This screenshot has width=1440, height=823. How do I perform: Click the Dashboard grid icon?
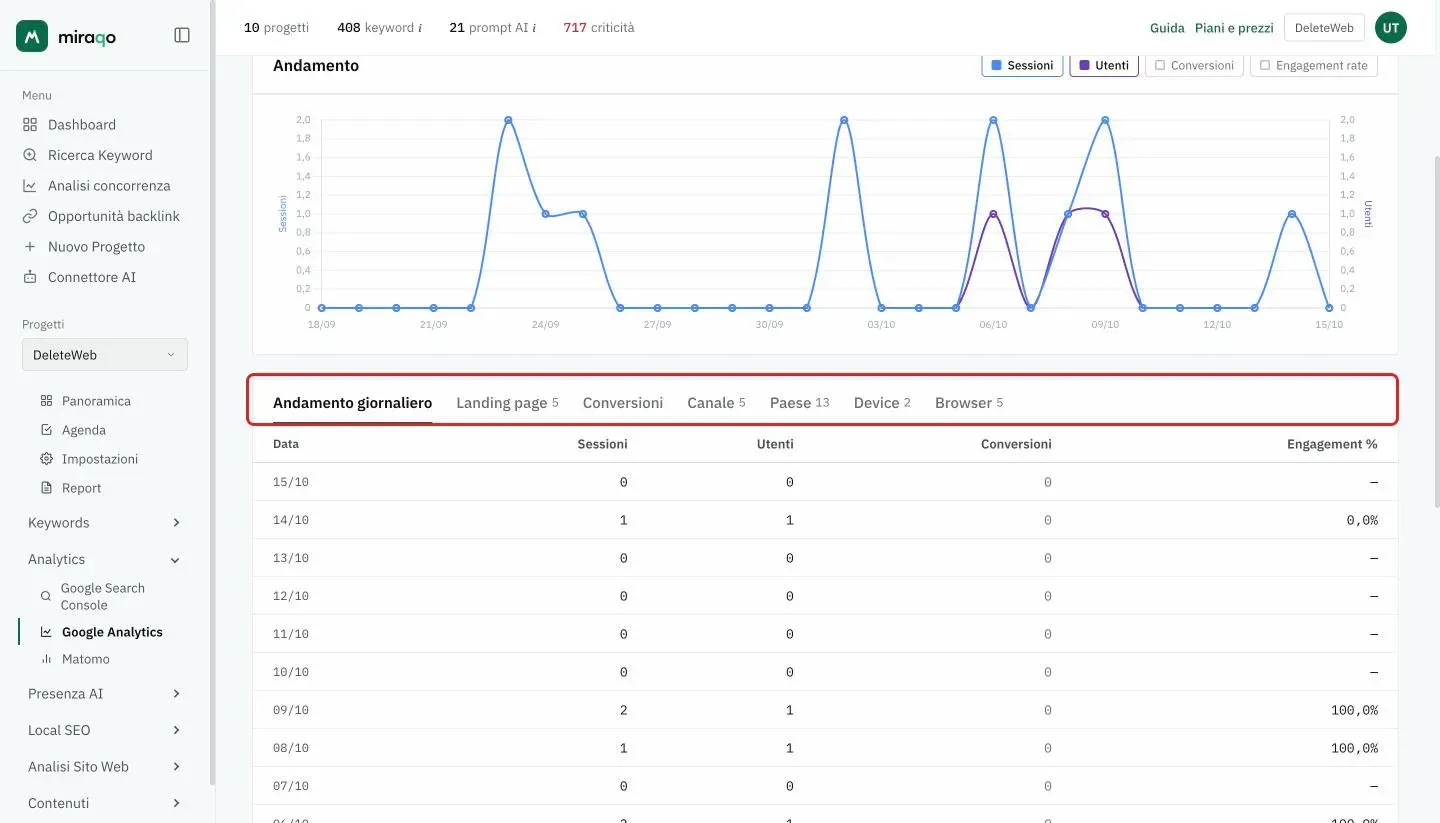pos(30,125)
